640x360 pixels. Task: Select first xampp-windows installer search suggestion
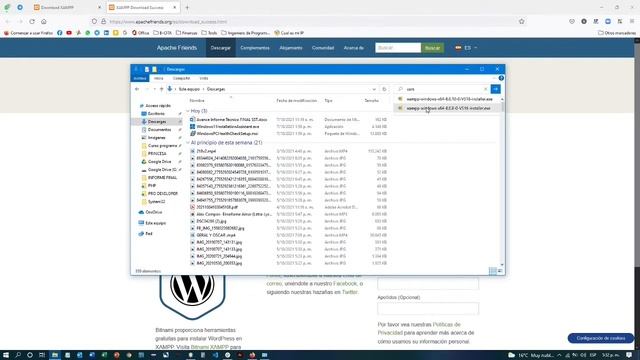tap(447, 99)
